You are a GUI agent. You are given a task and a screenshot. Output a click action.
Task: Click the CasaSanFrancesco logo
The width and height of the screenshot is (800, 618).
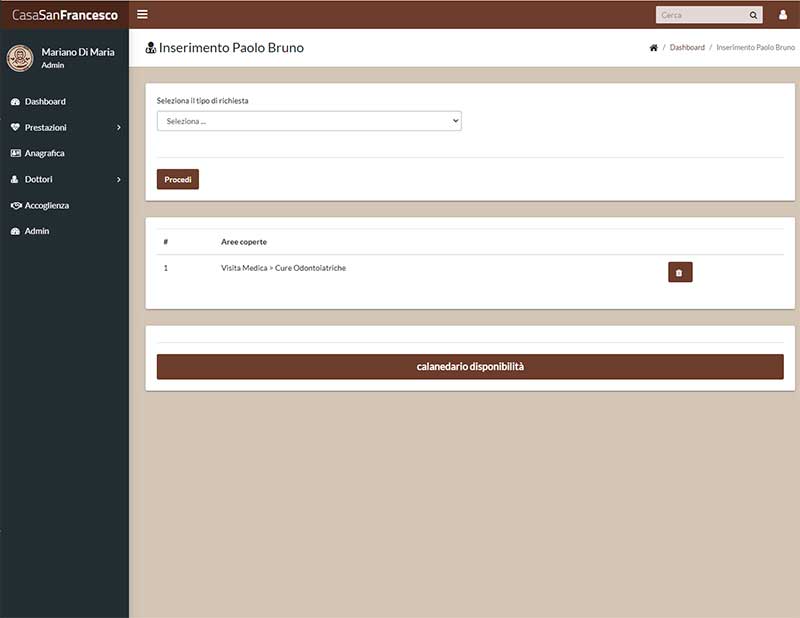(x=65, y=15)
